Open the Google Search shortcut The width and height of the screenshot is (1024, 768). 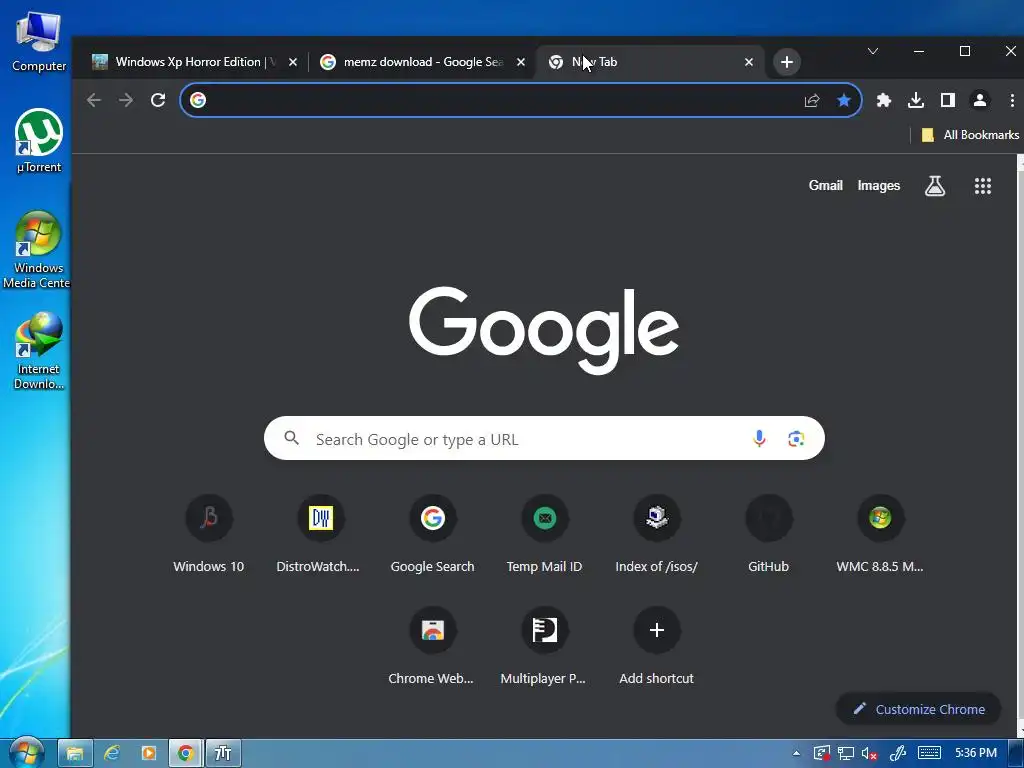point(432,535)
